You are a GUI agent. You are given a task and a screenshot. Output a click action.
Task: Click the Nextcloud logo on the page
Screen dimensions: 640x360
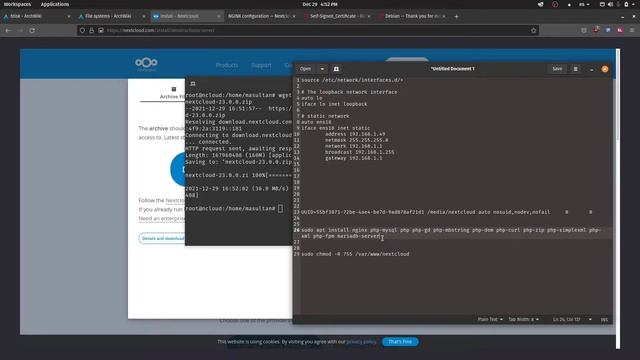(146, 63)
